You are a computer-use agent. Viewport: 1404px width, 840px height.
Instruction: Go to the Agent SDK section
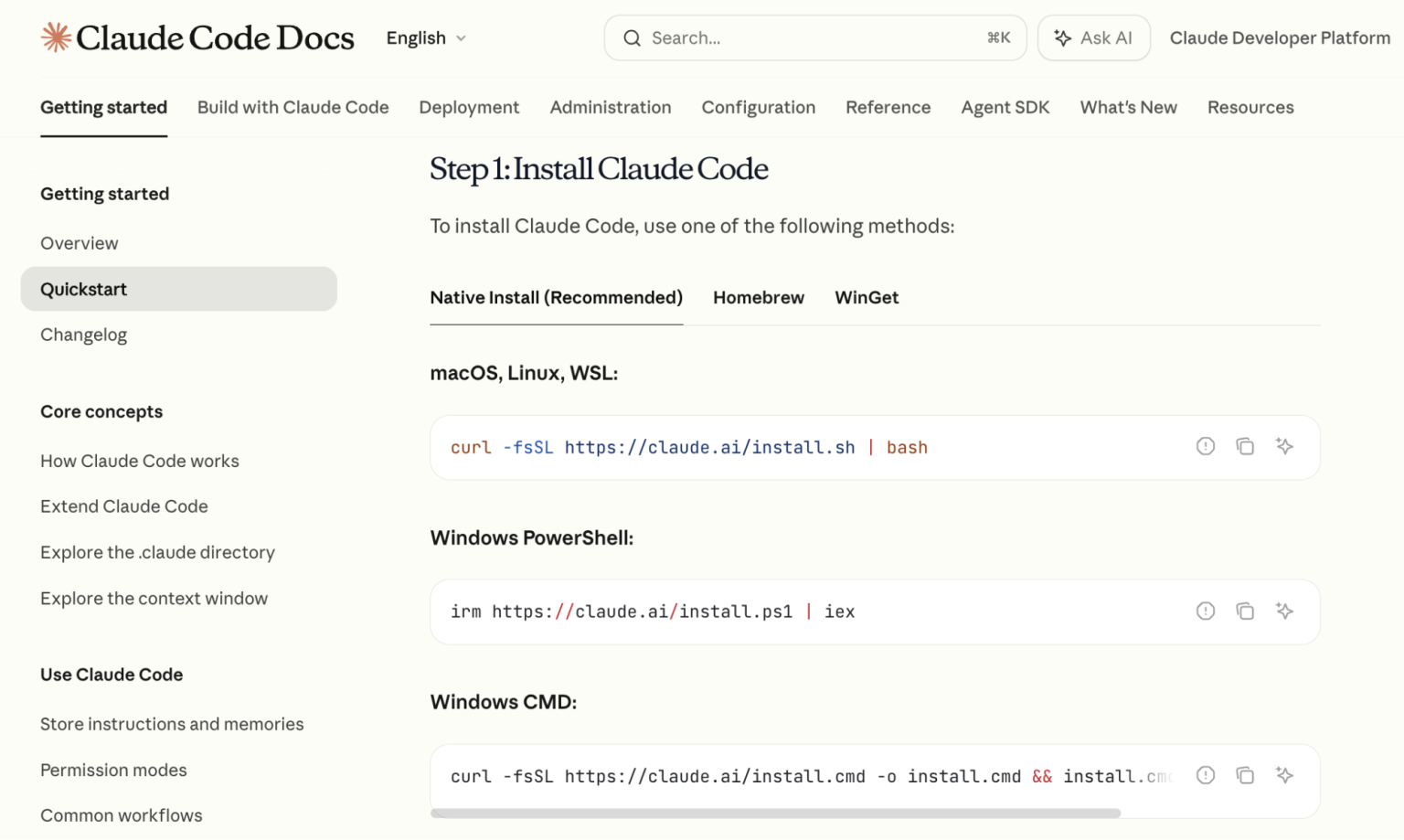(1005, 108)
